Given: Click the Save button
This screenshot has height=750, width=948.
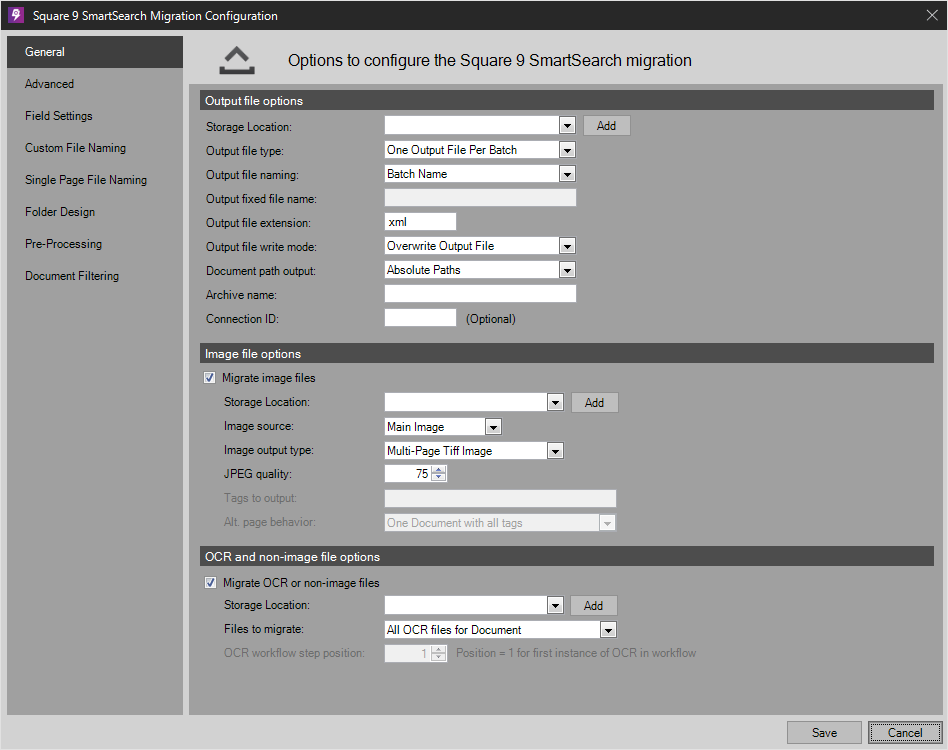Looking at the screenshot, I should pyautogui.click(x=824, y=732).
